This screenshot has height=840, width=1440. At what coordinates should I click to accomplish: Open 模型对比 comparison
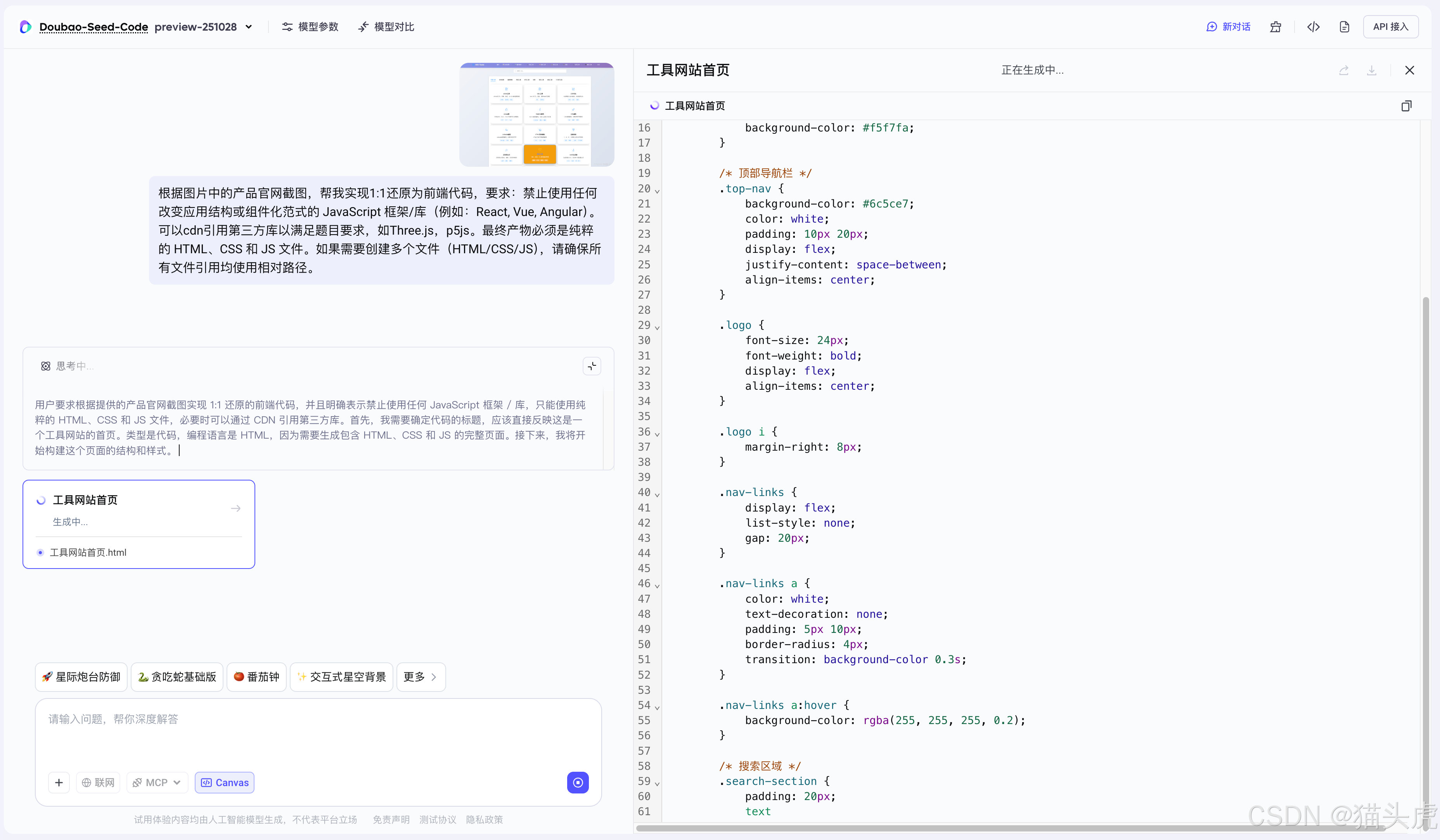click(x=386, y=27)
